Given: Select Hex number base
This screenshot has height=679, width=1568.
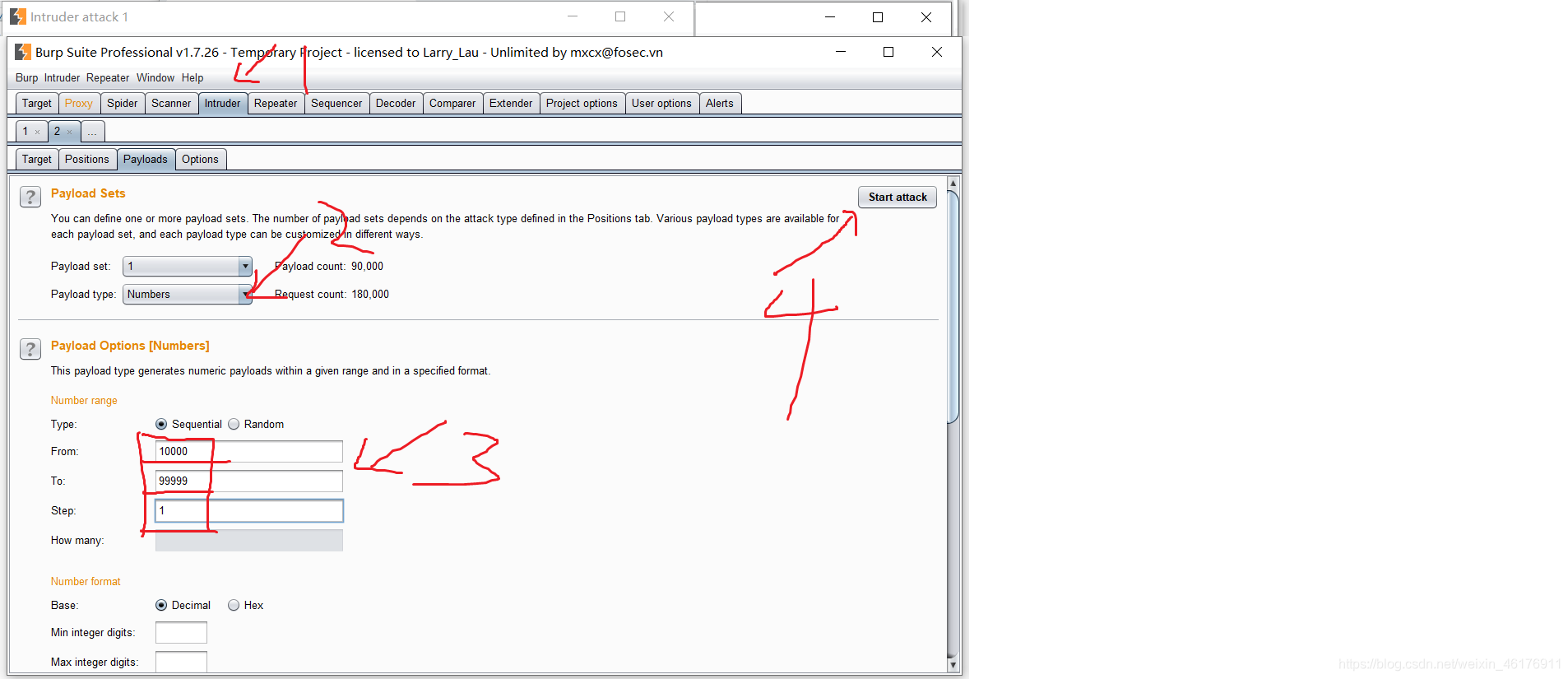Looking at the screenshot, I should click(x=234, y=605).
